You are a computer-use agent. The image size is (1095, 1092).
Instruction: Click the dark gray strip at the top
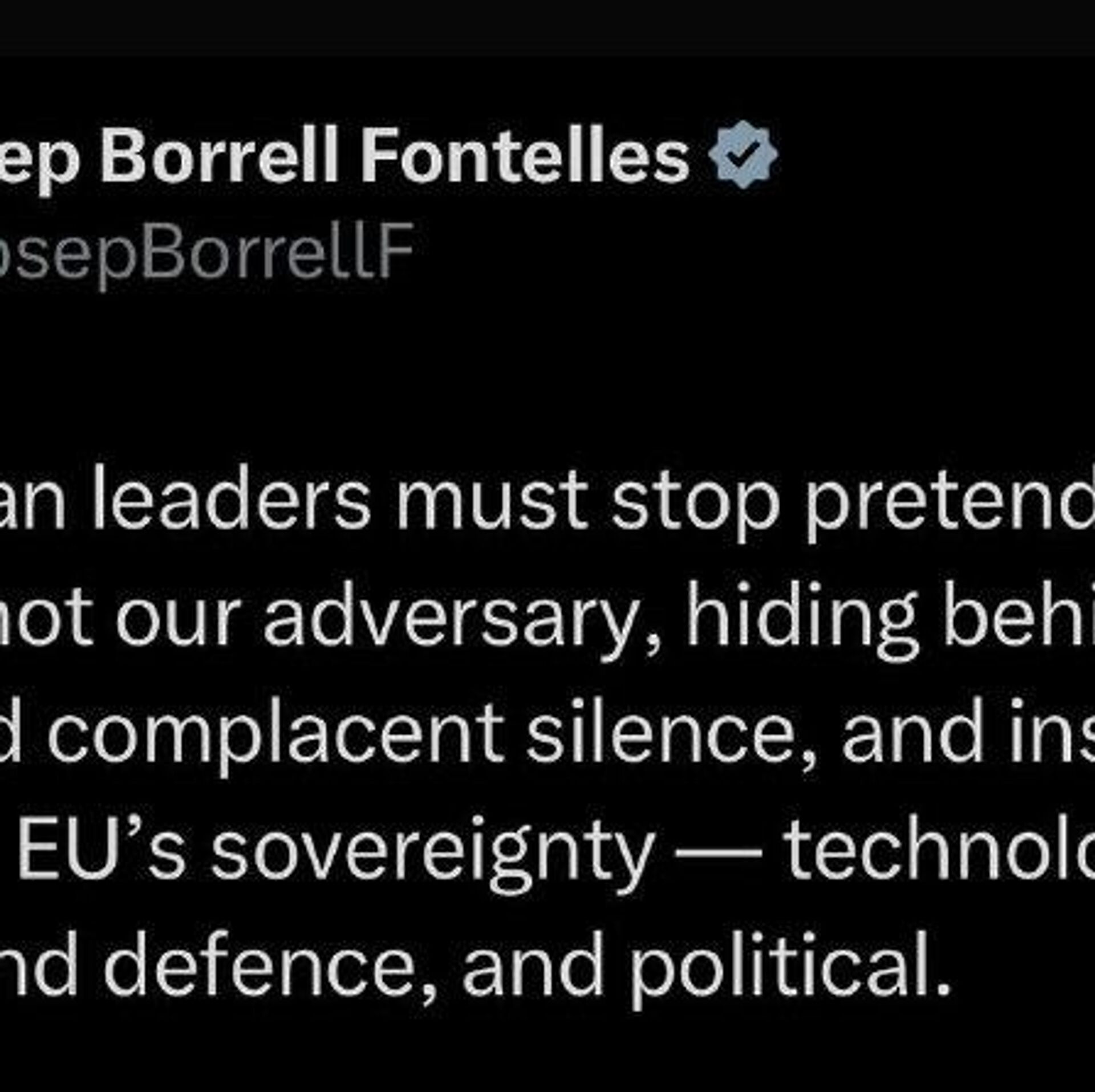point(547,26)
